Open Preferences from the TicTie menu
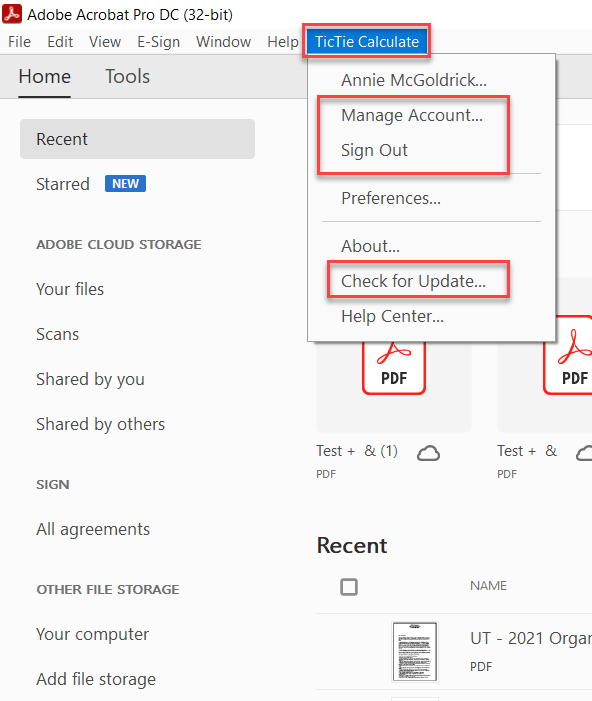592x701 pixels. [x=391, y=198]
